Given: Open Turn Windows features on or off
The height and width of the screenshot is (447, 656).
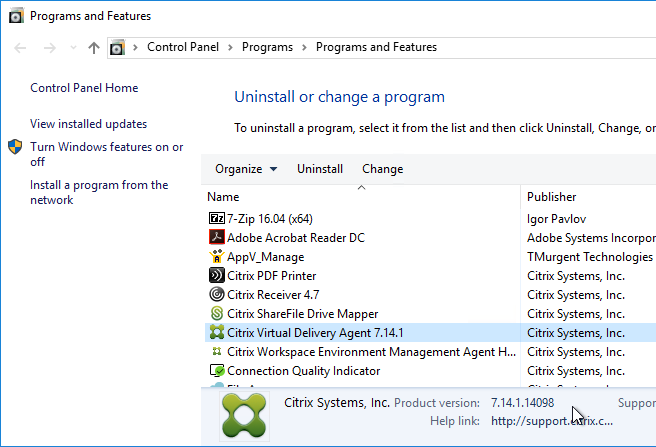Looking at the screenshot, I should coord(106,154).
